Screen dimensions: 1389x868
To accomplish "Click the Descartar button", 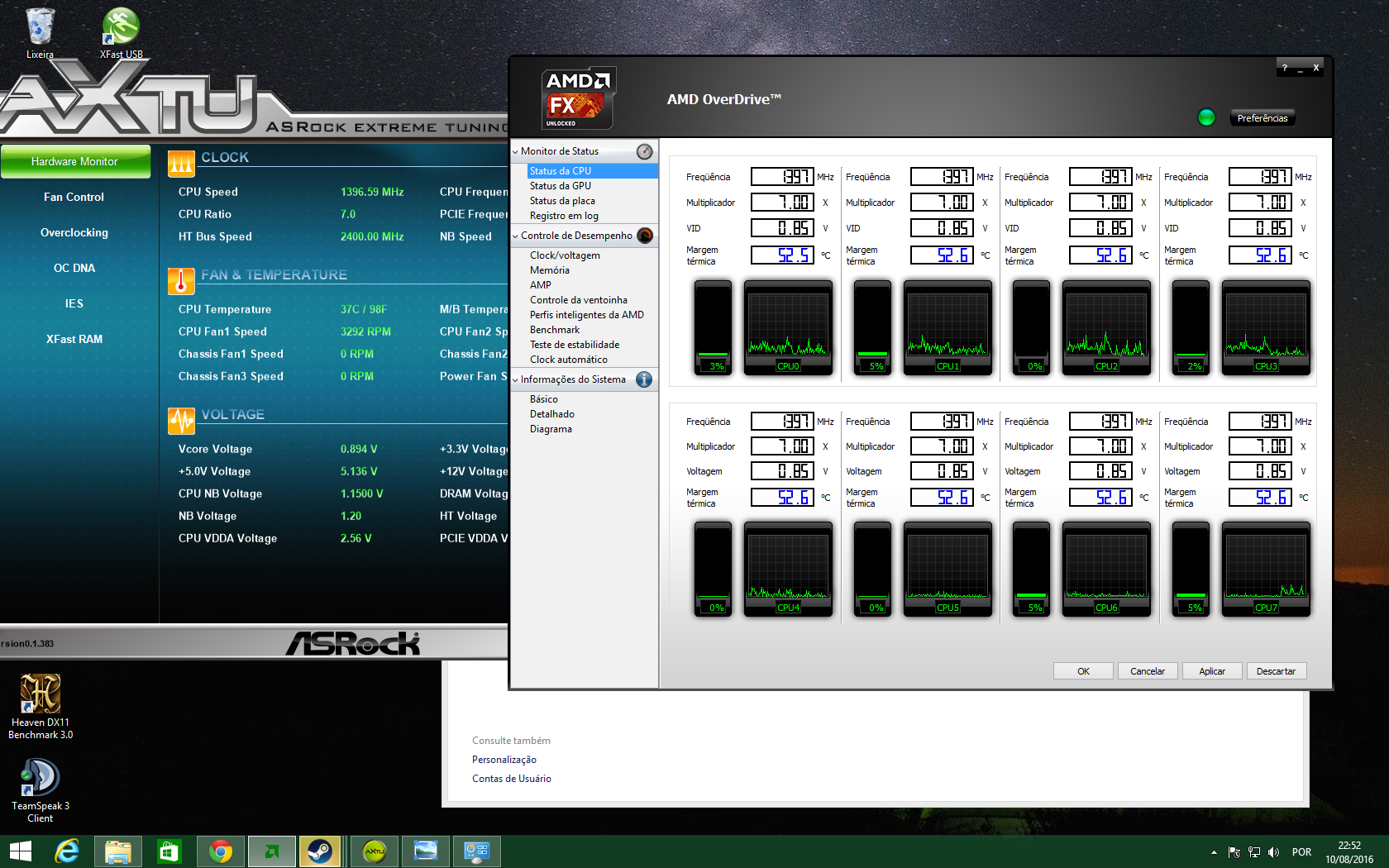I will (1277, 671).
